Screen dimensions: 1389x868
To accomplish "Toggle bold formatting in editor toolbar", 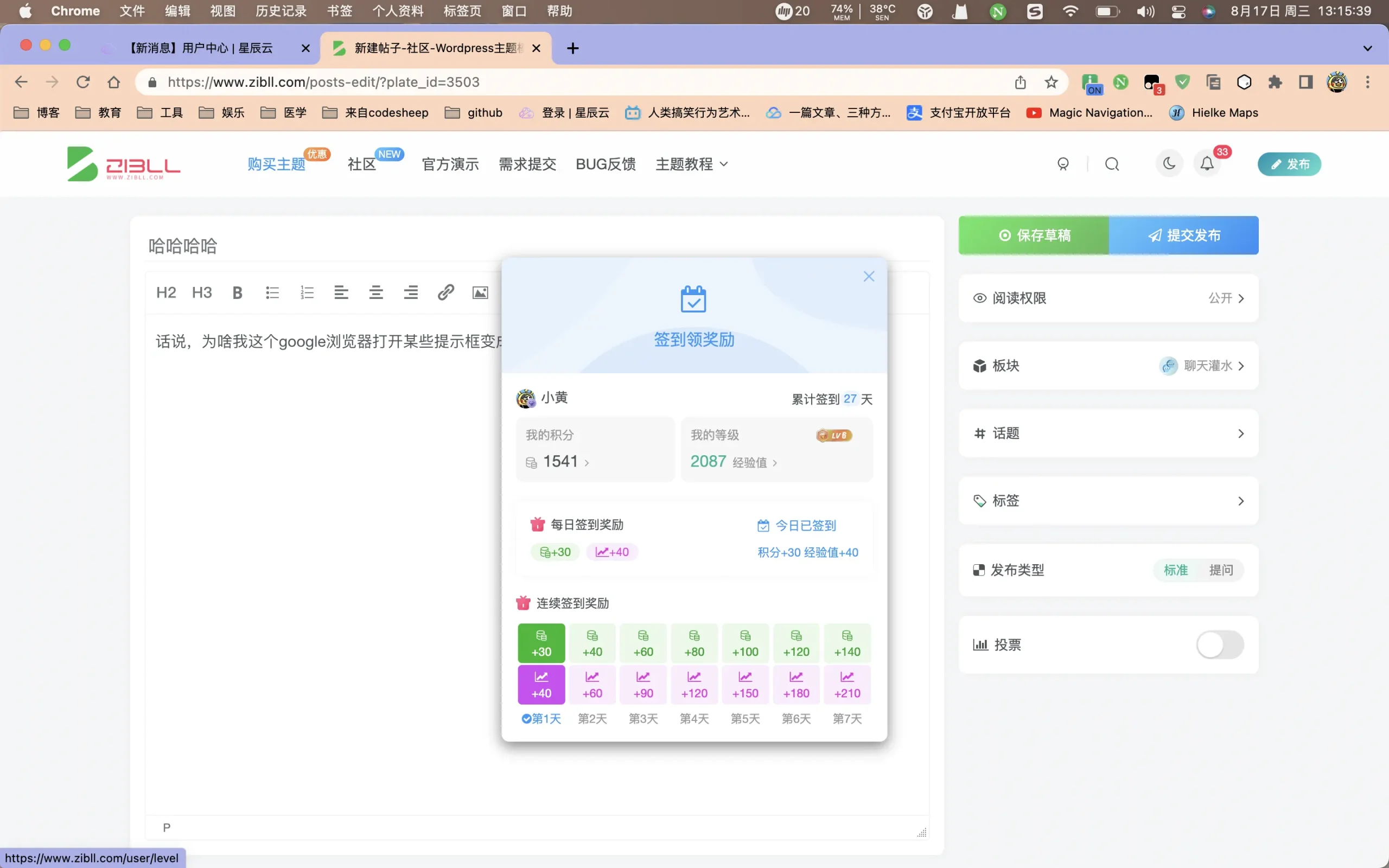I will pyautogui.click(x=237, y=293).
